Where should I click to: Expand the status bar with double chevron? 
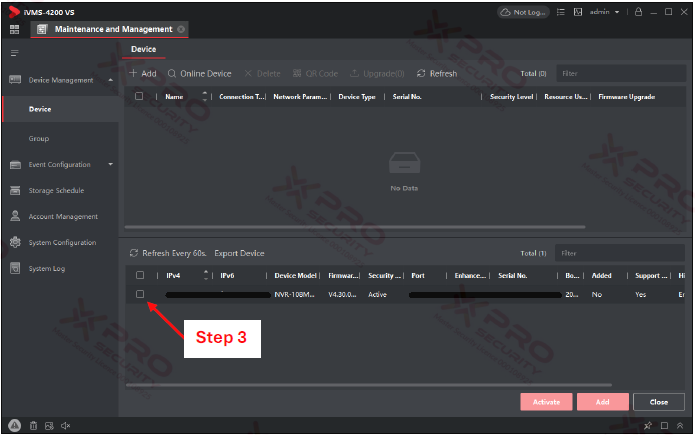(x=680, y=426)
